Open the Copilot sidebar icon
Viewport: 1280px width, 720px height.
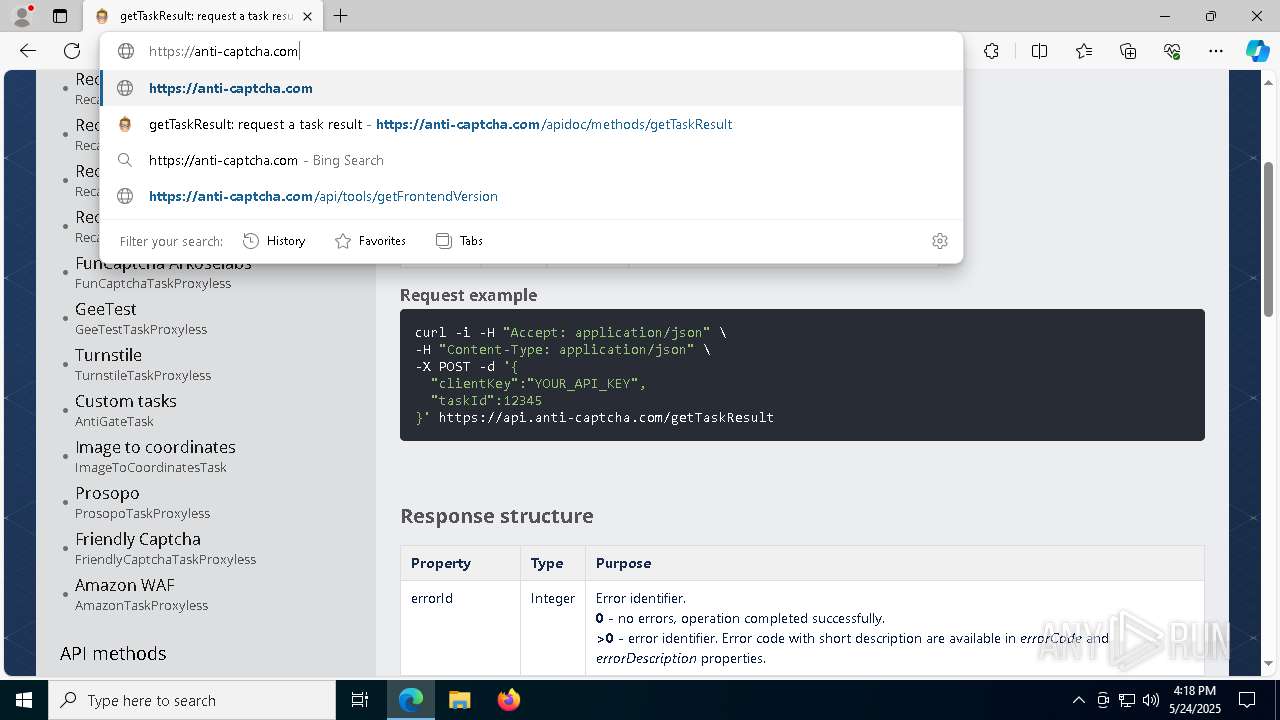[1257, 51]
